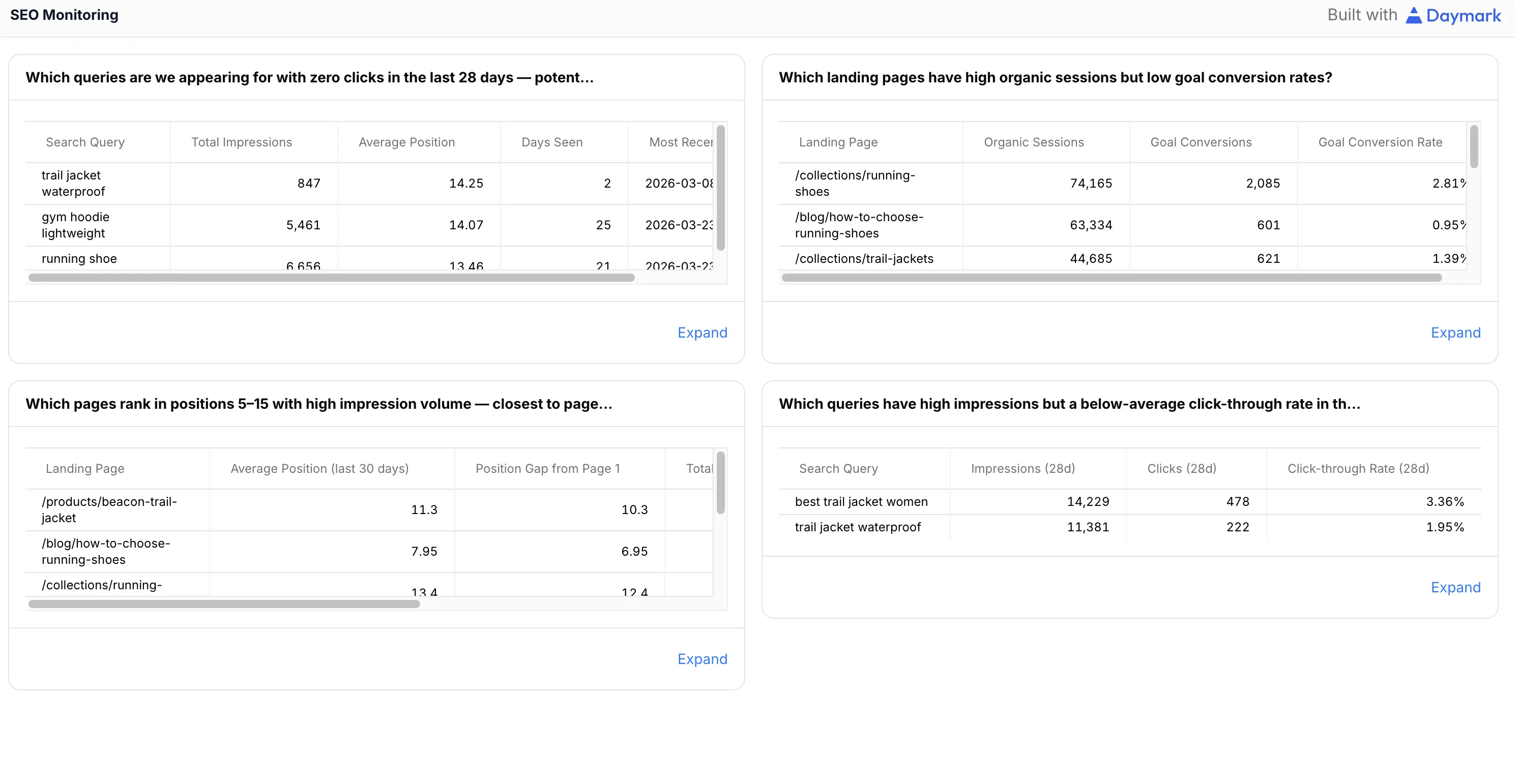Click vertical scrollbar of landing pages conversion table
The height and width of the screenshot is (784, 1520).
pos(1473,147)
